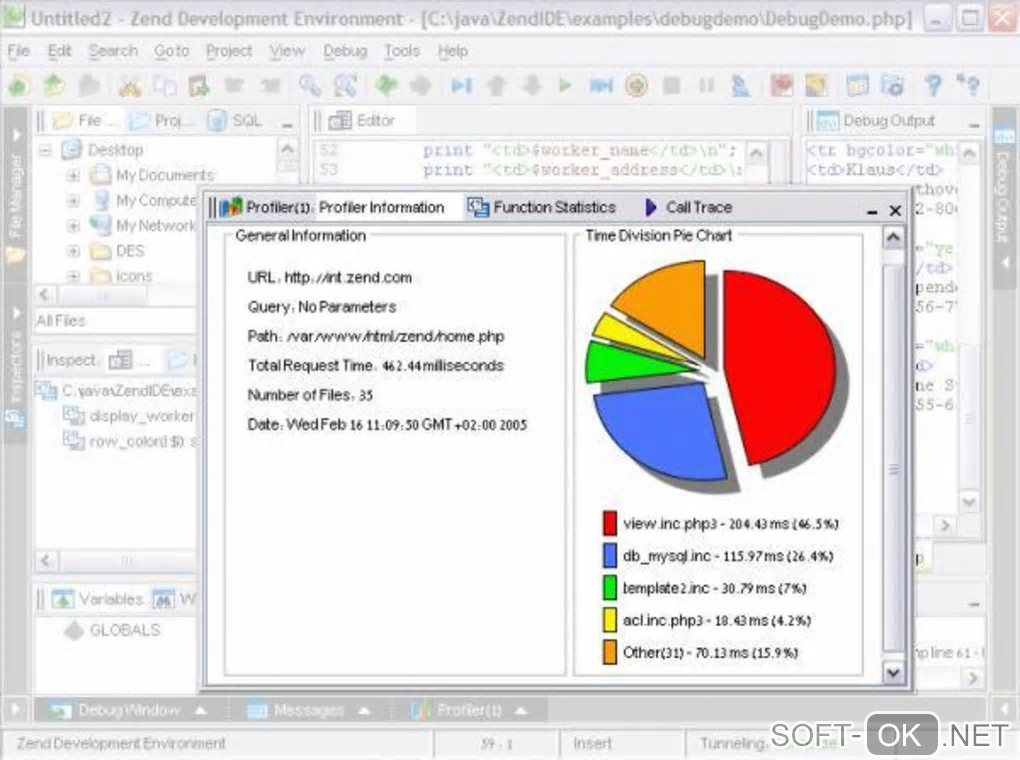The height and width of the screenshot is (760, 1020).
Task: Click the Step over debug icon
Action: pyautogui.click(x=601, y=85)
